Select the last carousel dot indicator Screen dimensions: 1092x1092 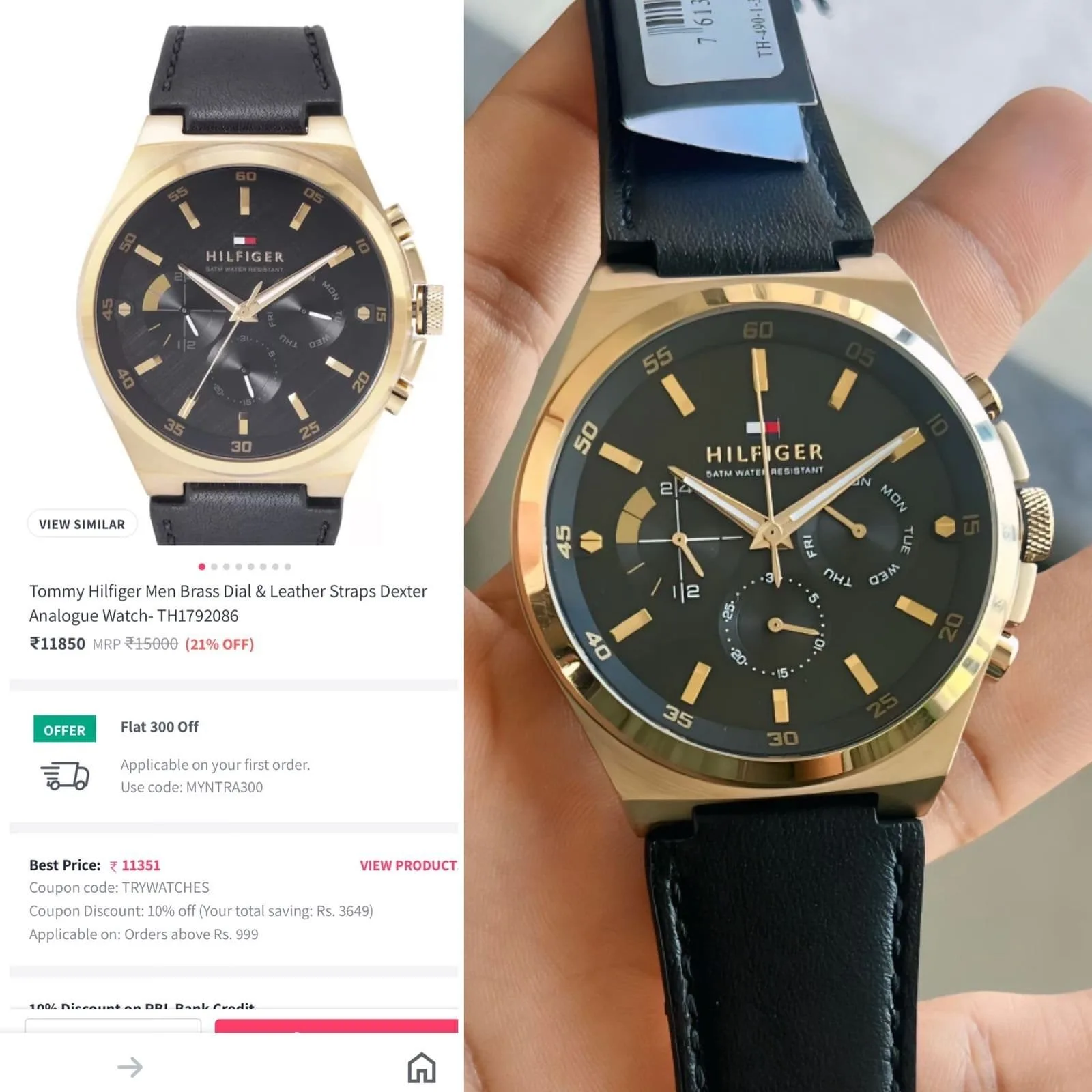pos(288,566)
